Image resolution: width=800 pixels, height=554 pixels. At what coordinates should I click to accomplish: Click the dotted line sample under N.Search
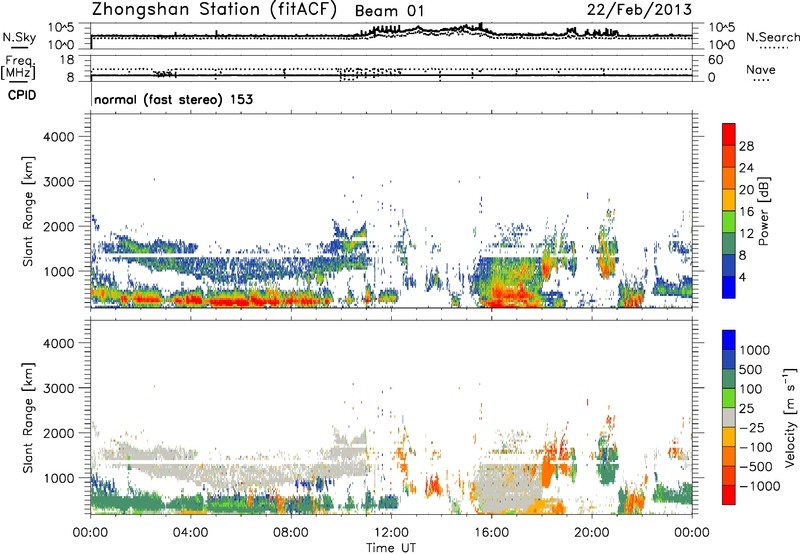[774, 48]
